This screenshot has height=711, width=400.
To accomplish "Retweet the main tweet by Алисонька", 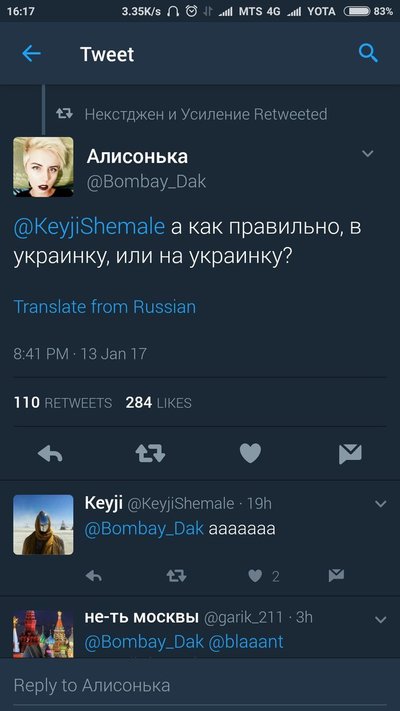I will tap(151, 453).
